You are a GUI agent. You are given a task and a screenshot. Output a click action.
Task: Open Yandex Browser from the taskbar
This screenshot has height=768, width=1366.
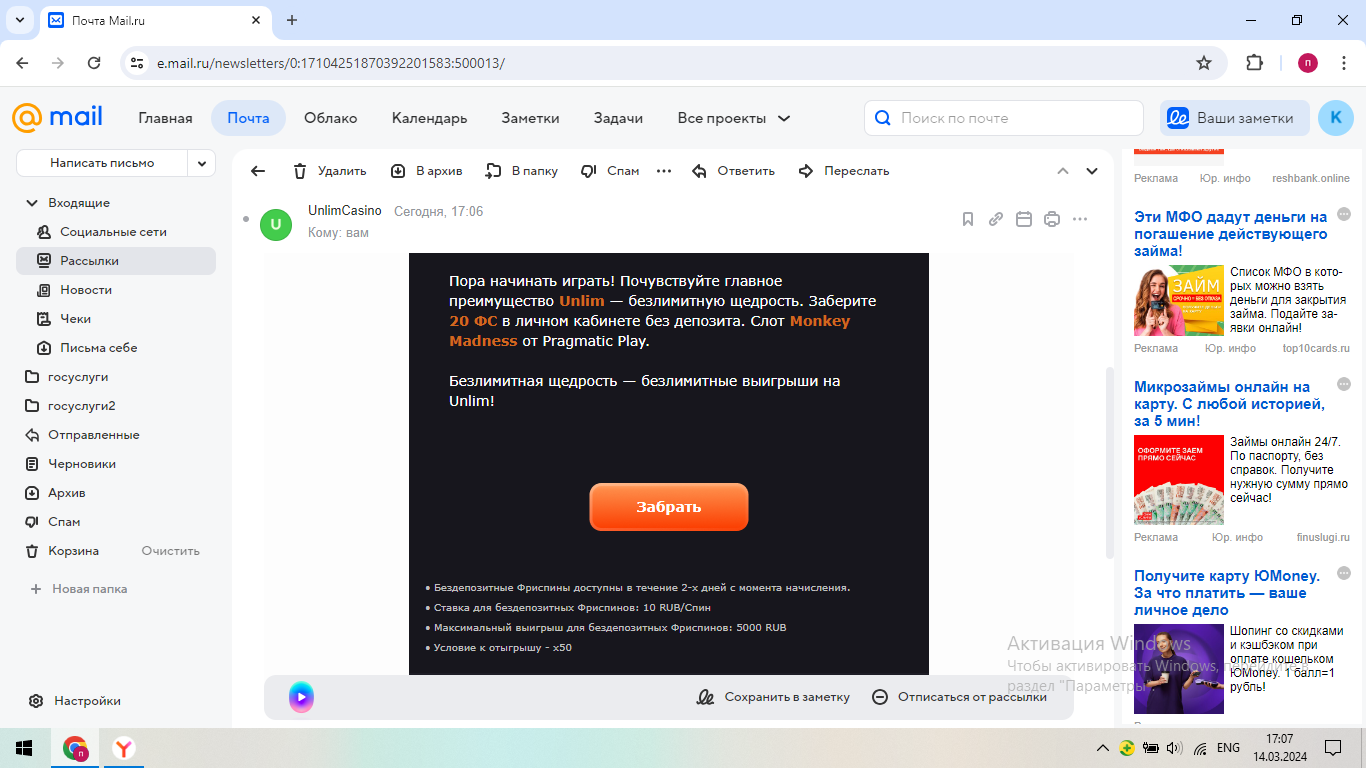point(123,748)
